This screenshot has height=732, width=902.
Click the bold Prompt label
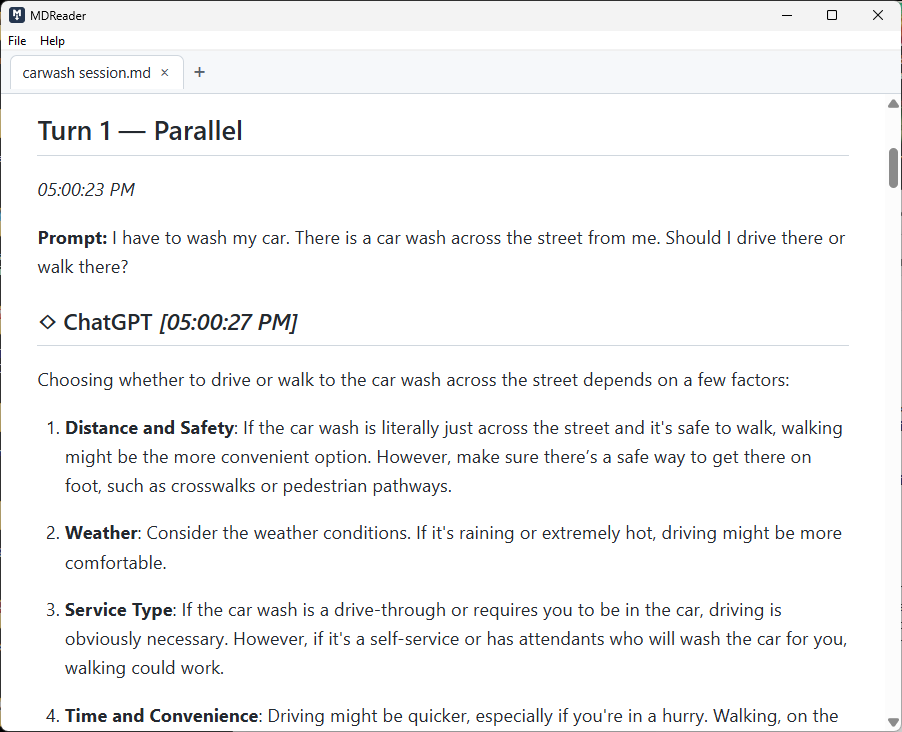coord(68,238)
